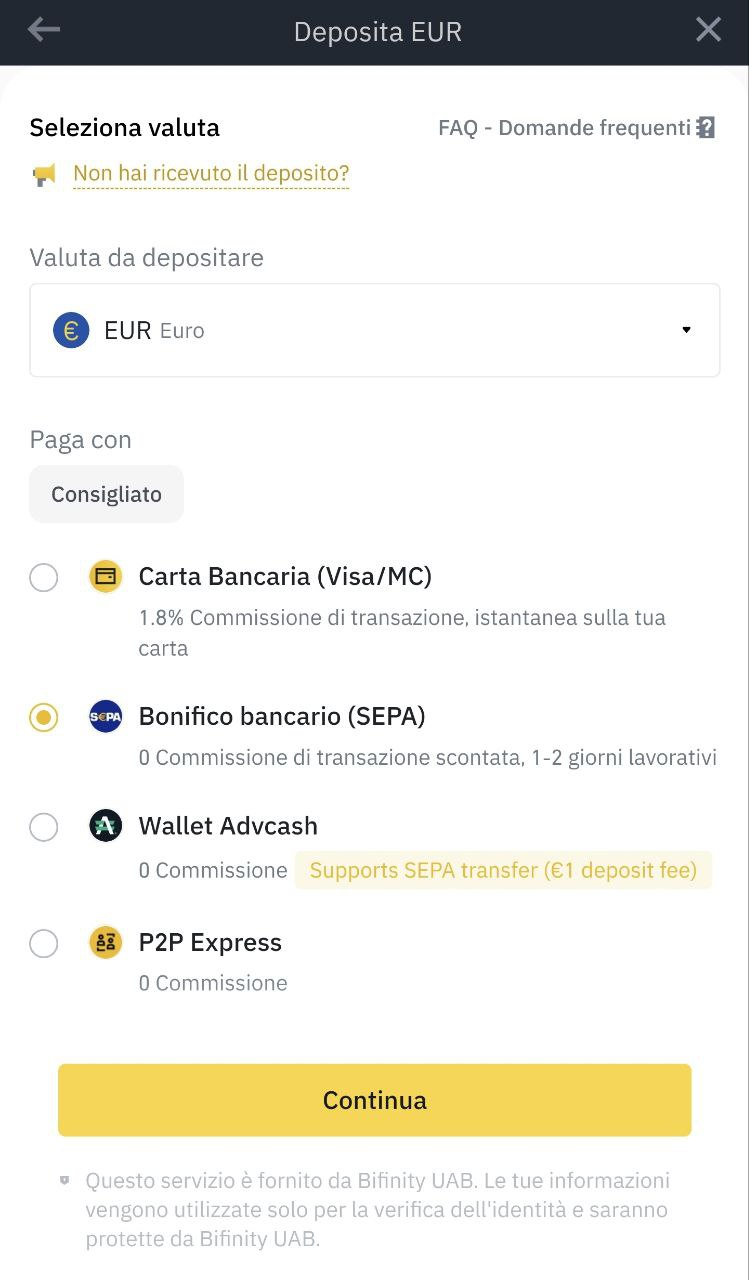Choose the P2P Express radio option
This screenshot has width=749, height=1280.
tap(44, 944)
